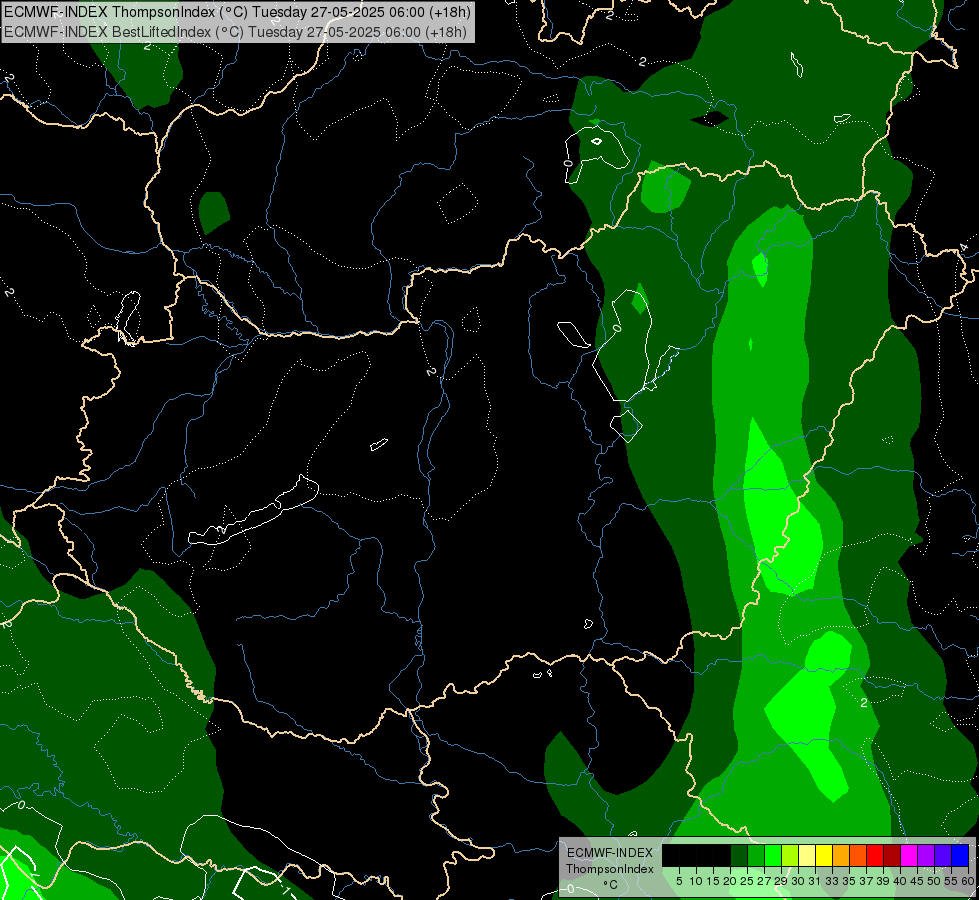Click the legend tick value 20
Image resolution: width=979 pixels, height=900 pixels.
pyautogui.click(x=730, y=881)
